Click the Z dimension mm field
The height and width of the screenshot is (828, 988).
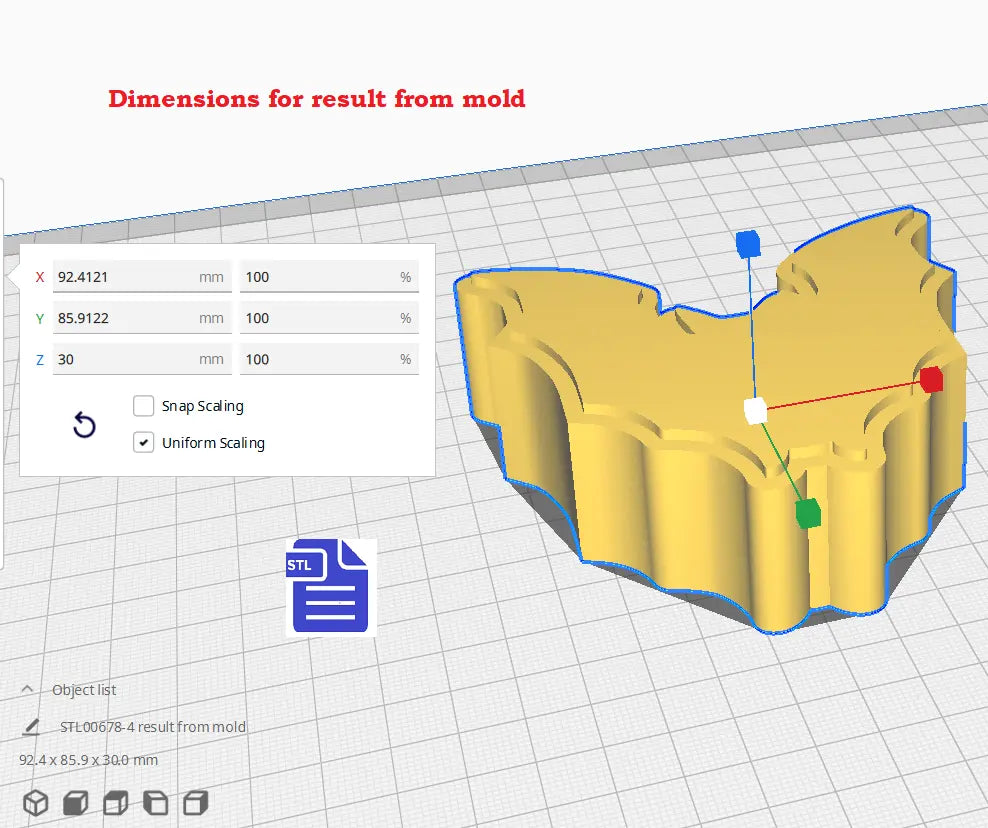point(130,359)
